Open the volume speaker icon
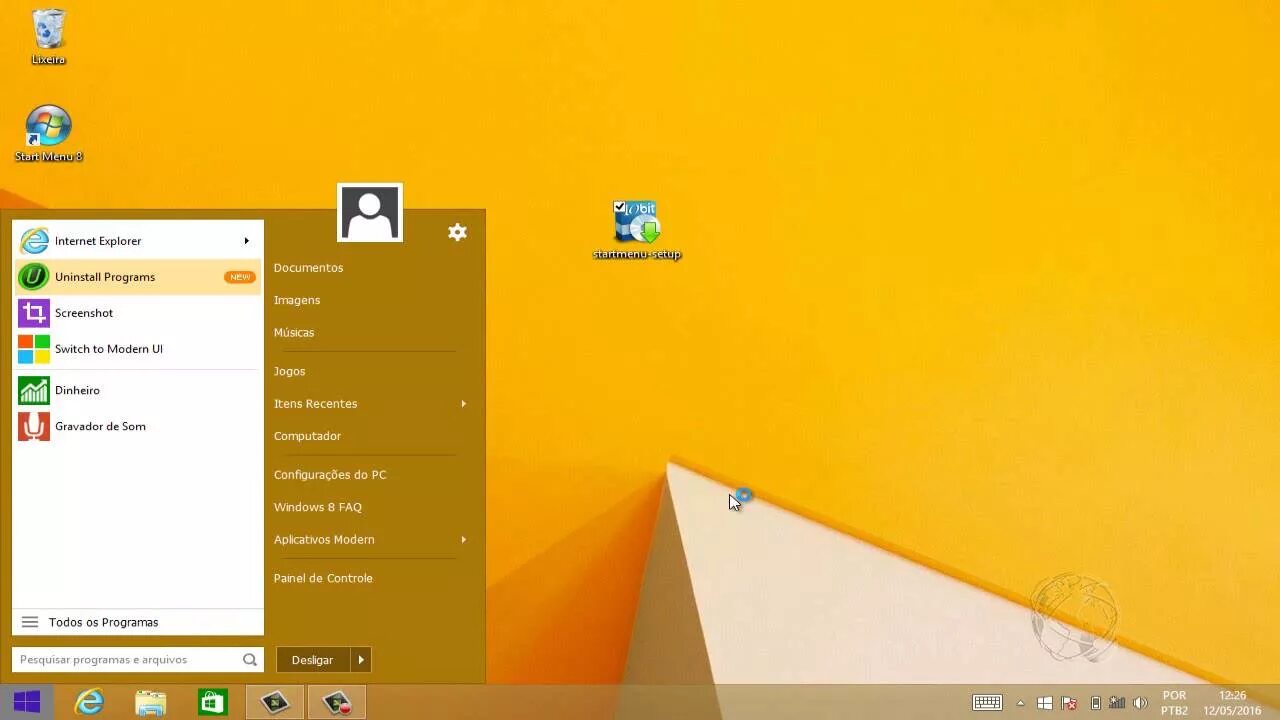 pyautogui.click(x=1140, y=703)
